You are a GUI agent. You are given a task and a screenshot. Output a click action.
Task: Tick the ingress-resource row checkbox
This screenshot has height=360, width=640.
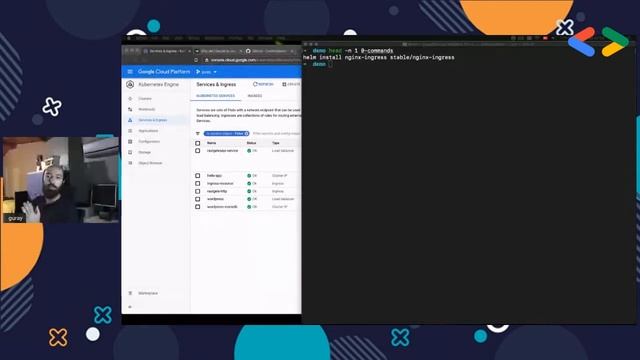(198, 183)
